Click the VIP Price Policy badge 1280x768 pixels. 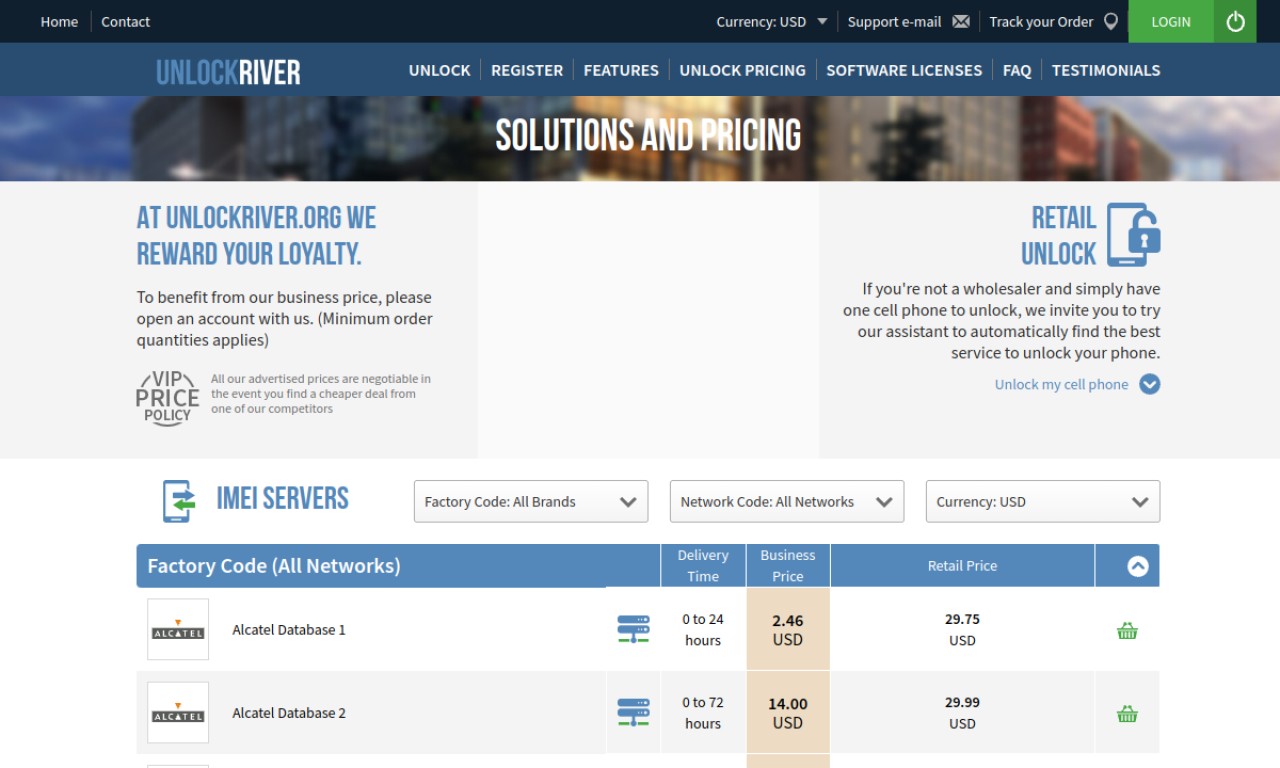click(x=167, y=397)
